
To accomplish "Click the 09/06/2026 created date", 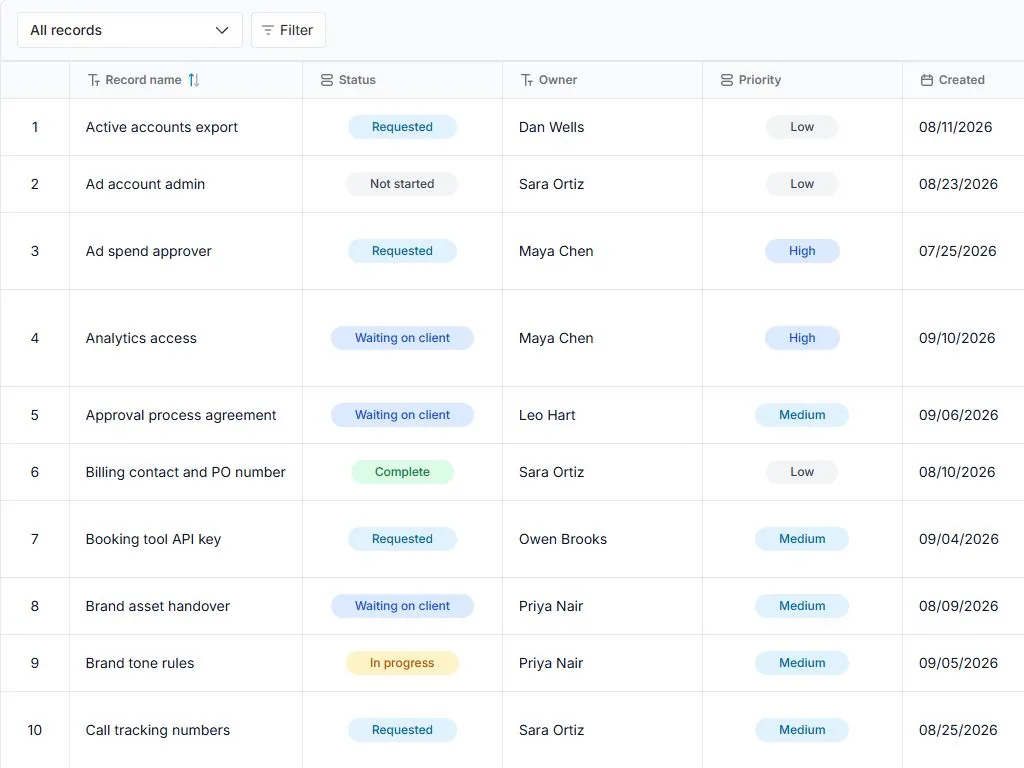I will pos(958,415).
